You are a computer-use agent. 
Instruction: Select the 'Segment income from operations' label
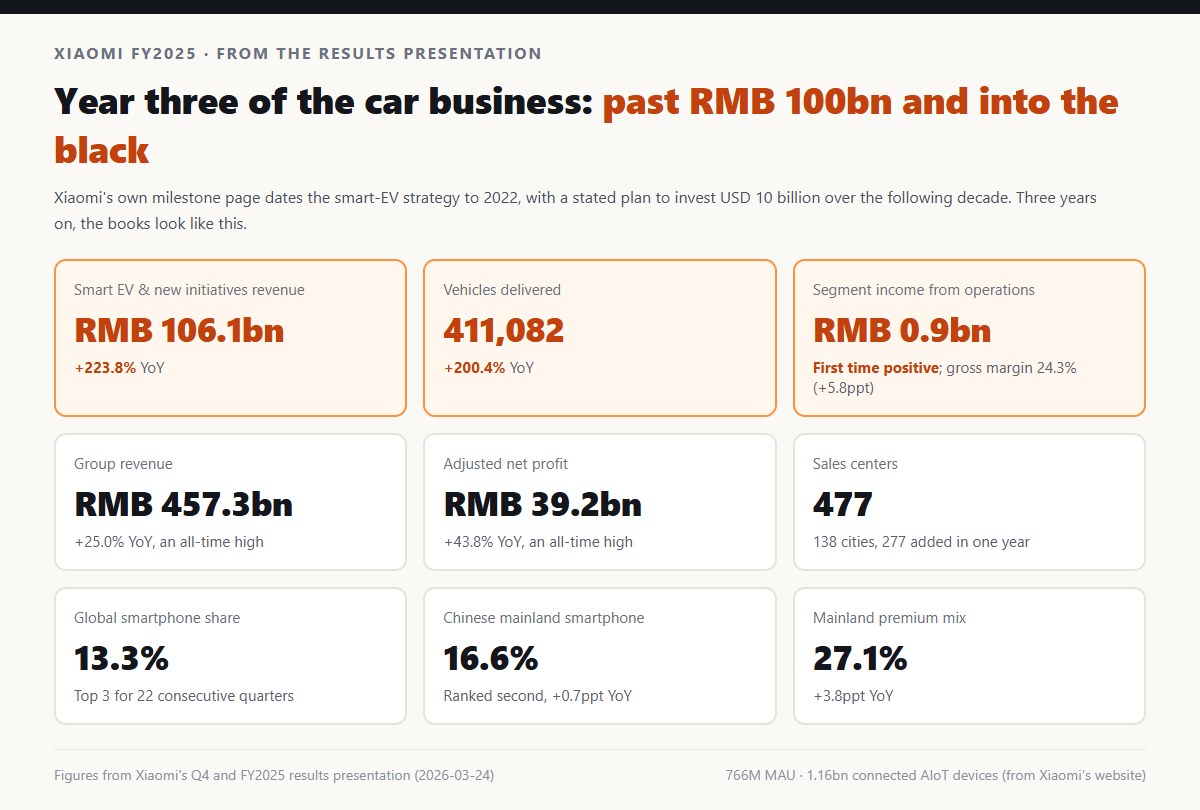(x=924, y=290)
